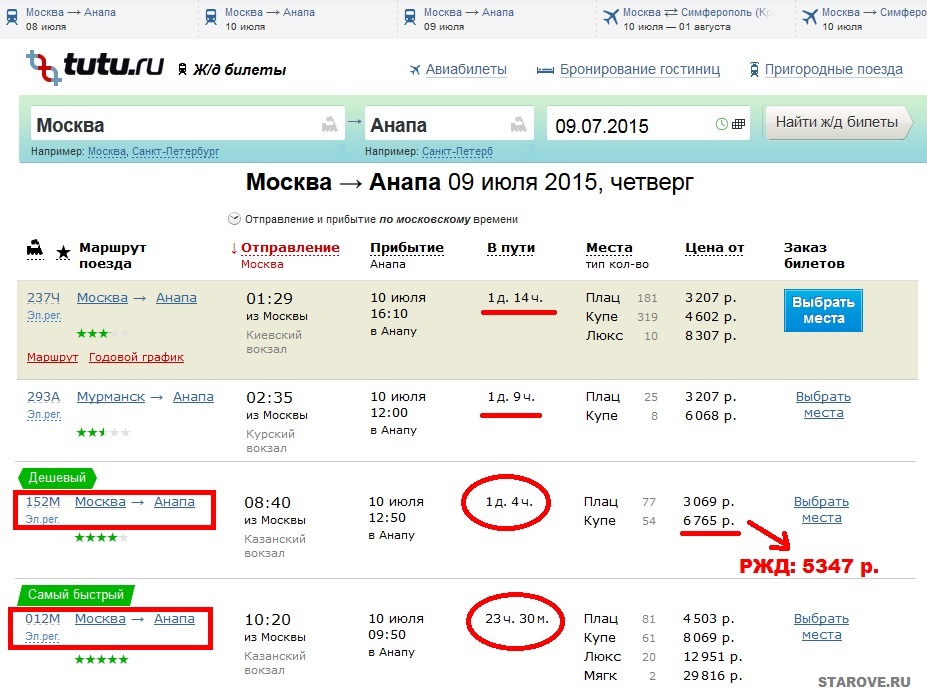Click station icon in Москва departure field
Image resolution: width=927 pixels, height=694 pixels.
[x=329, y=124]
